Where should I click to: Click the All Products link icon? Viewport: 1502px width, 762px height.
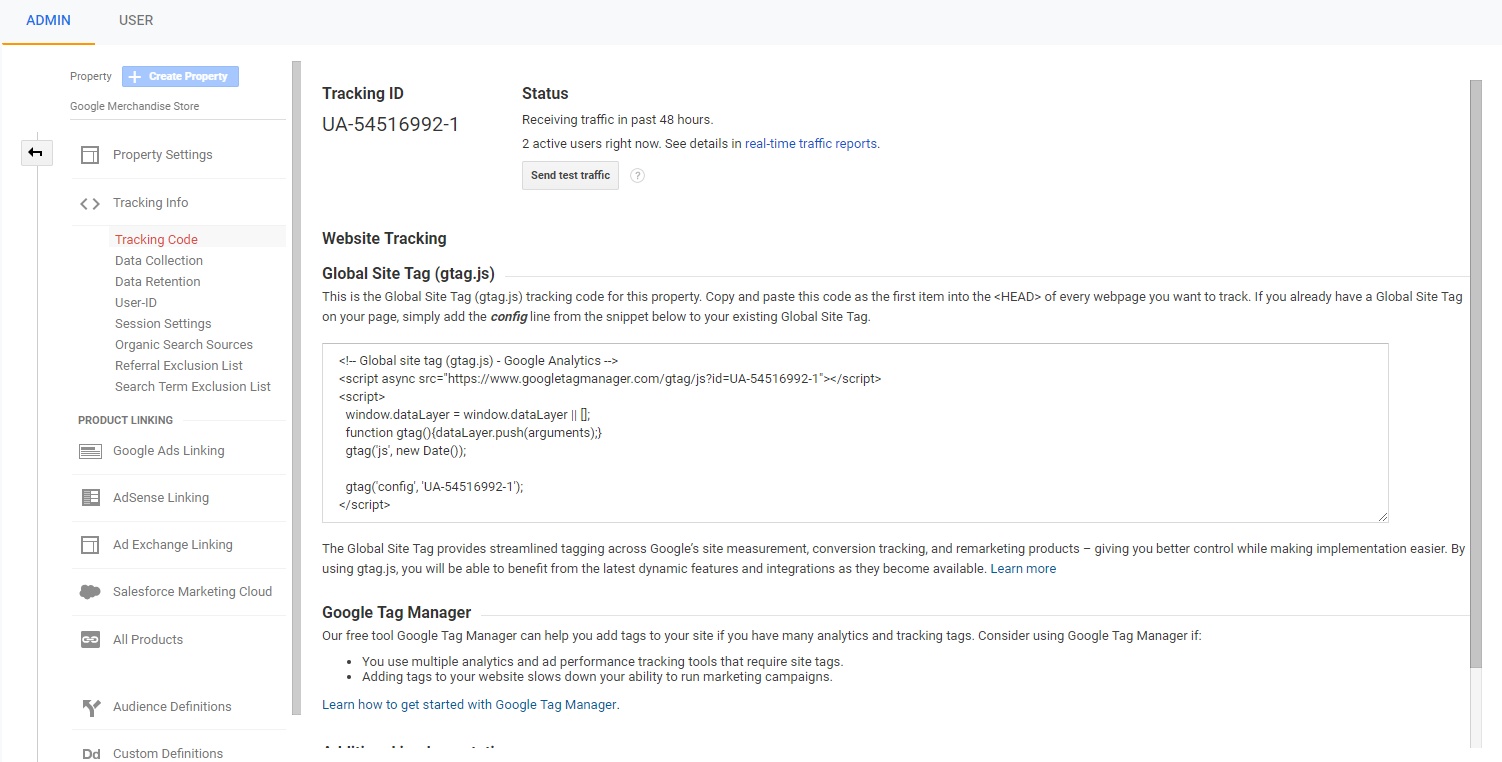coord(90,640)
